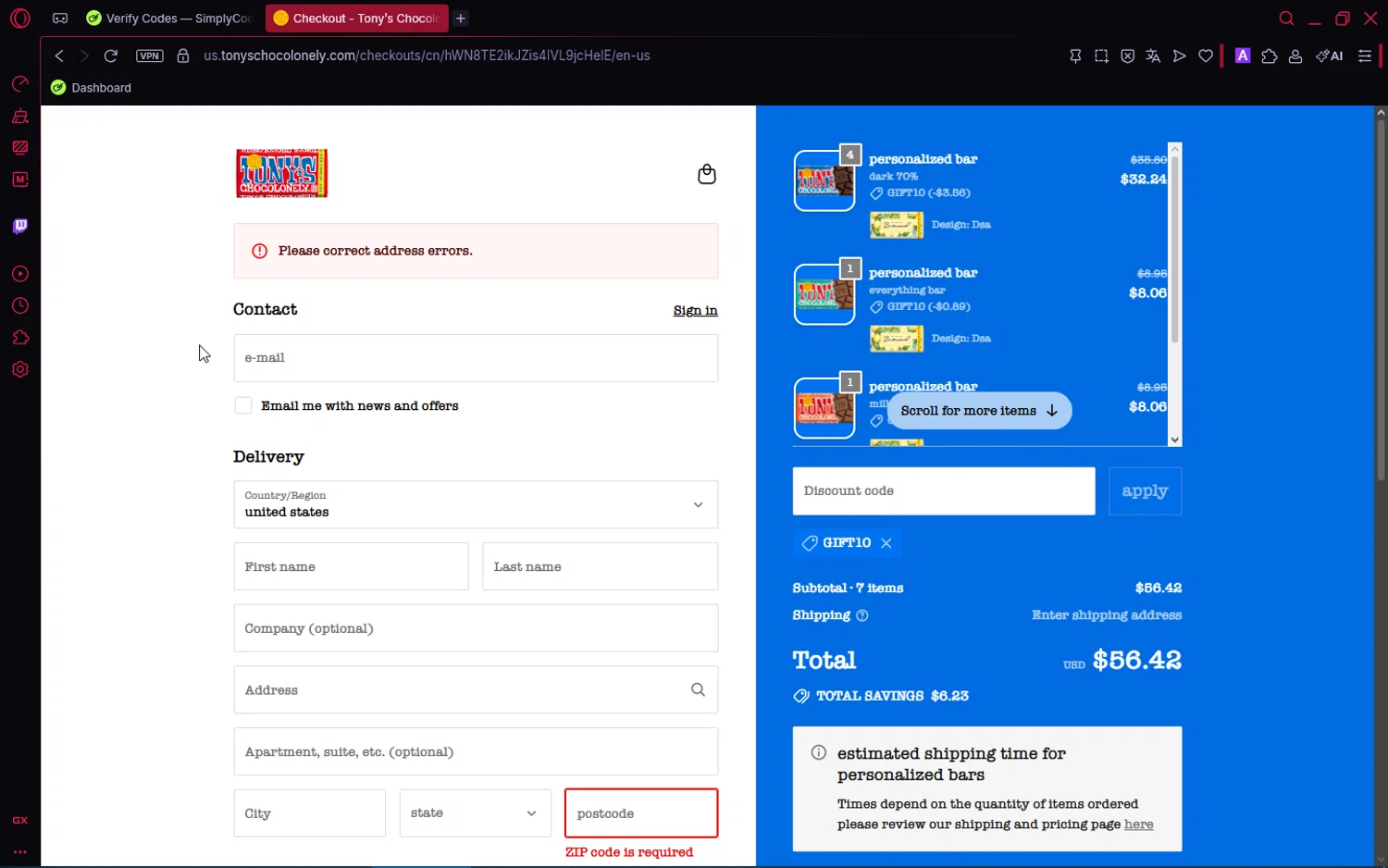Click the shipping help question icon
The image size is (1388, 868).
[x=862, y=615]
